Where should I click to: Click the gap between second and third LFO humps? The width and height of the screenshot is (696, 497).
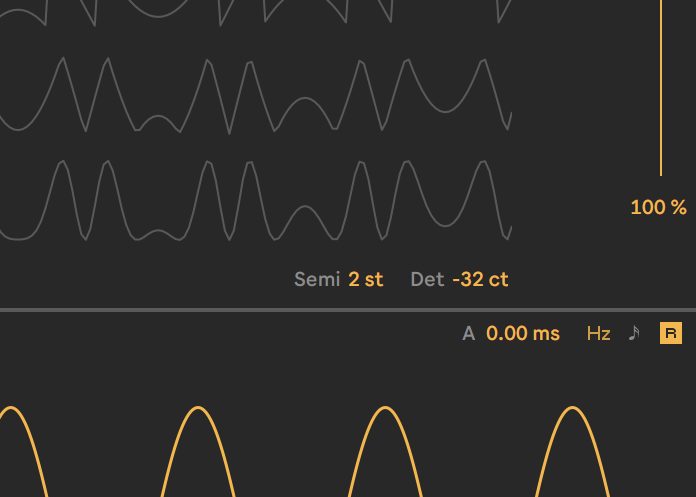click(292, 470)
